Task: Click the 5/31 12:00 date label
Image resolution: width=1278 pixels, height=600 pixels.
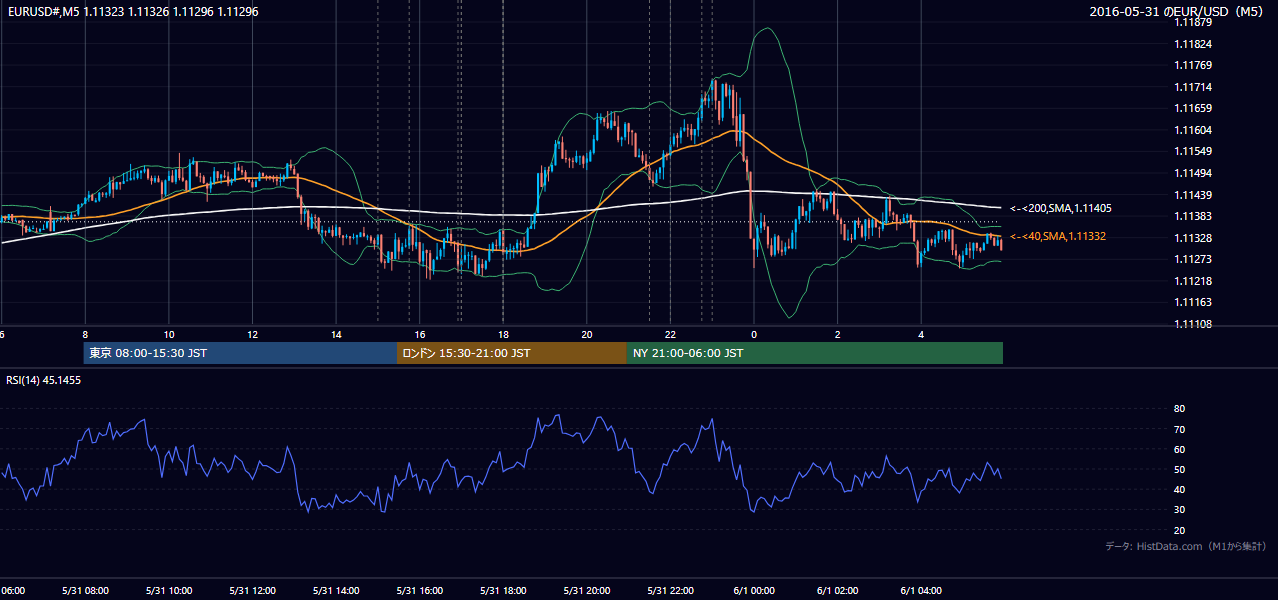Action: 253,591
